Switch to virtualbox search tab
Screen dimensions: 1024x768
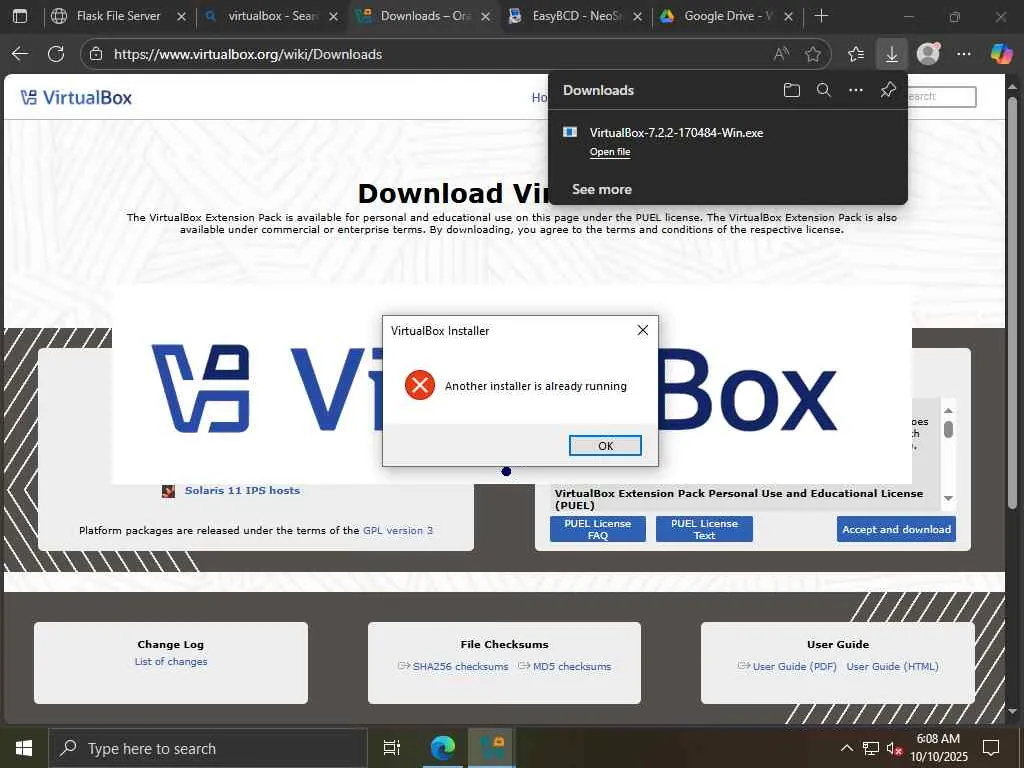272,16
